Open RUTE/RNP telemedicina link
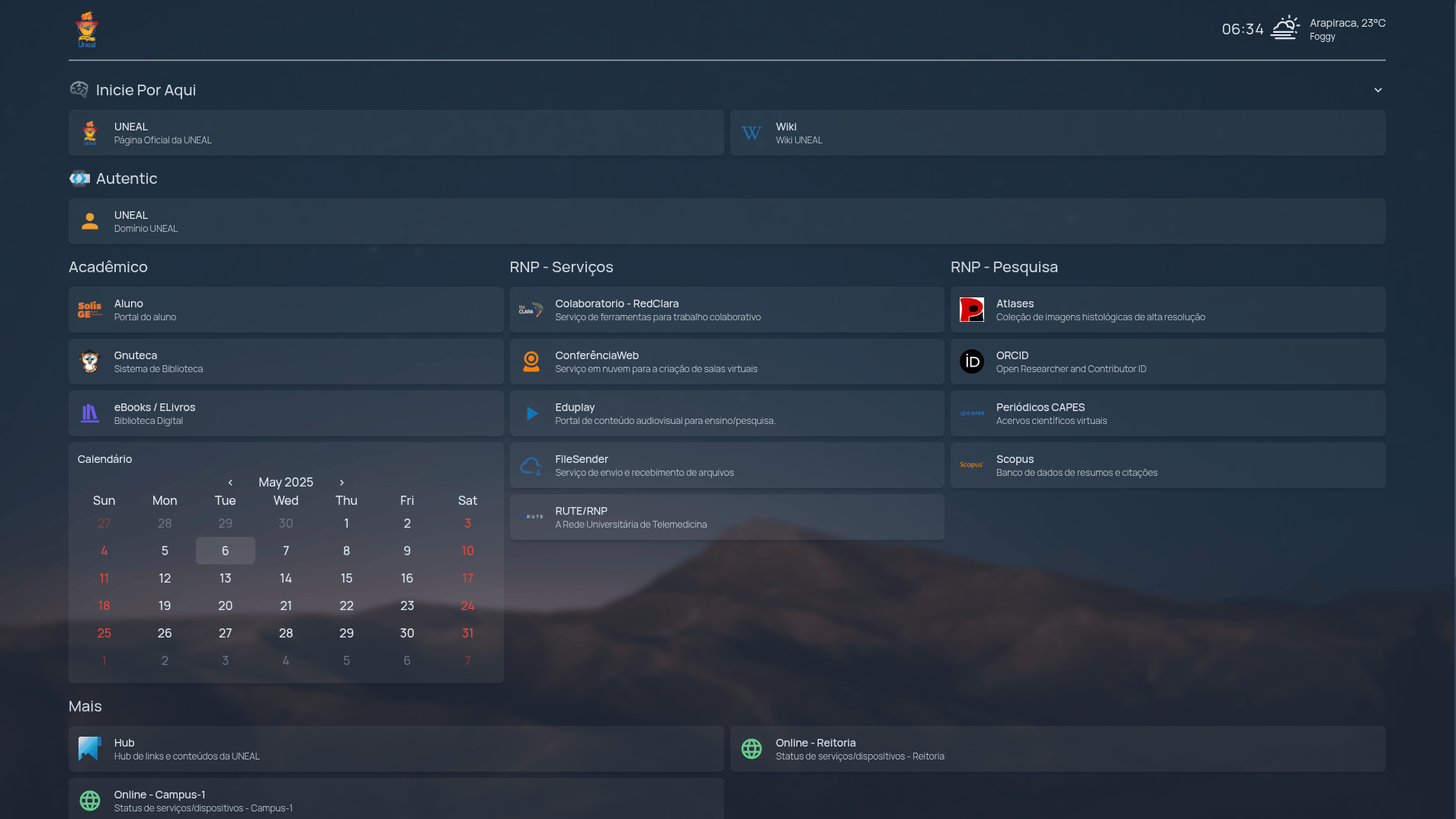The height and width of the screenshot is (819, 1456). 727,517
